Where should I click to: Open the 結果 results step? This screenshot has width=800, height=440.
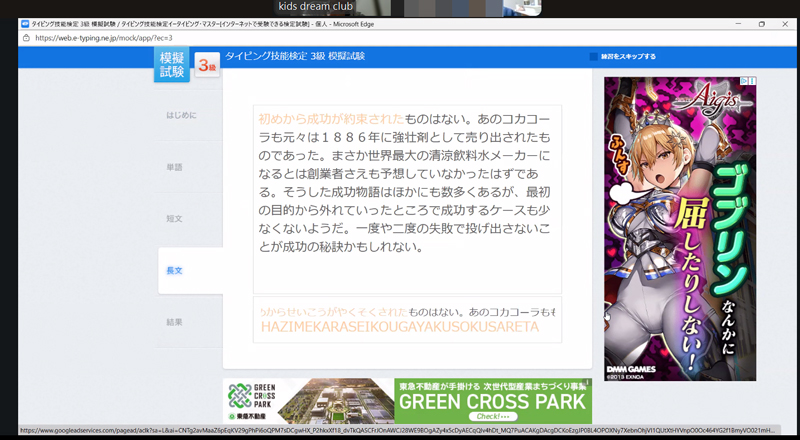174,322
